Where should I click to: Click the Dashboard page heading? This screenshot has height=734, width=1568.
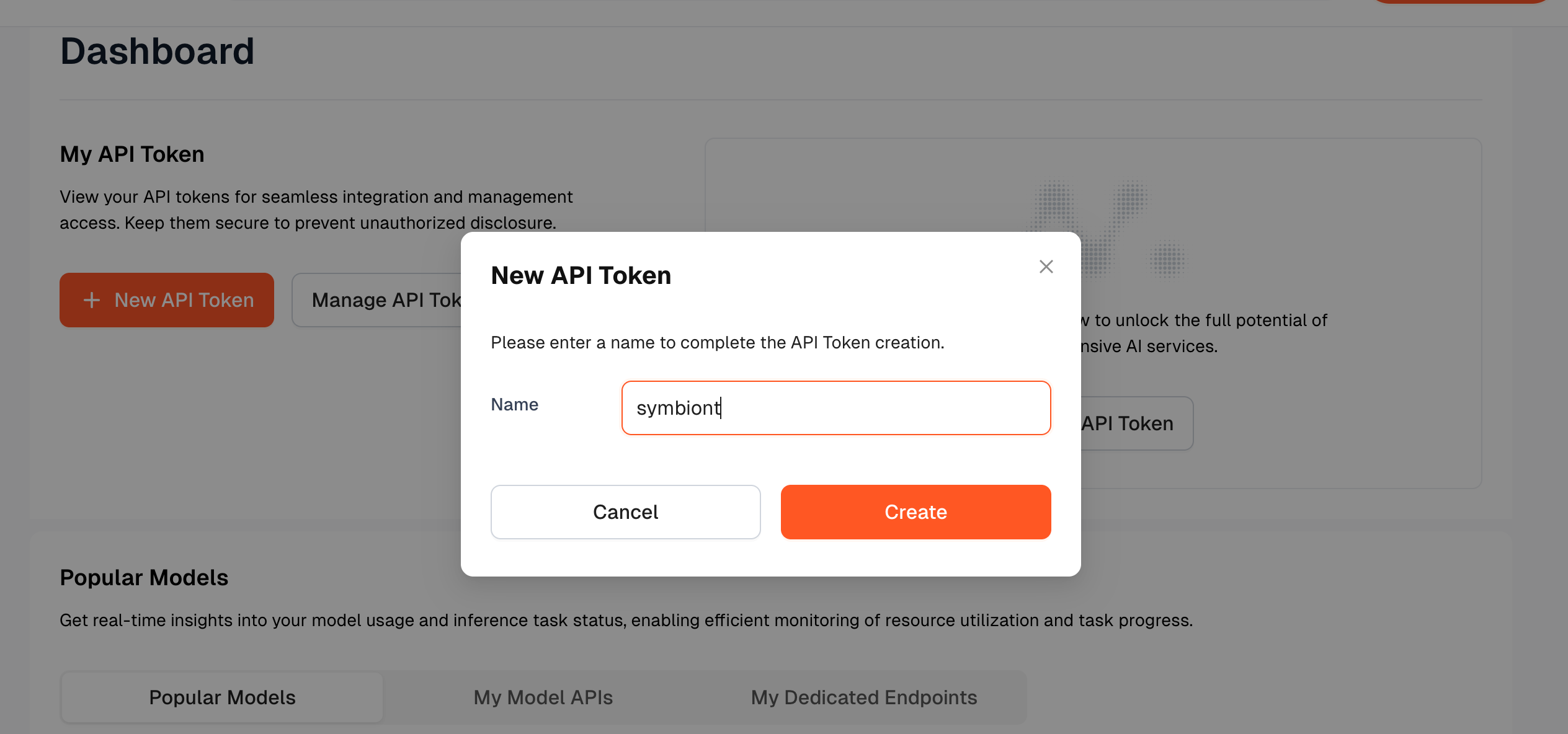tap(157, 51)
